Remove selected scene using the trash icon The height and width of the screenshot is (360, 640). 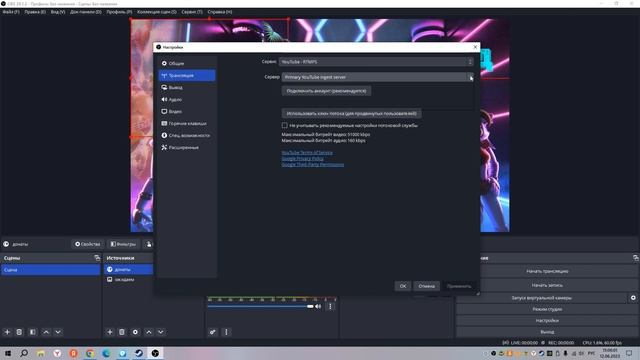pyautogui.click(x=19, y=332)
